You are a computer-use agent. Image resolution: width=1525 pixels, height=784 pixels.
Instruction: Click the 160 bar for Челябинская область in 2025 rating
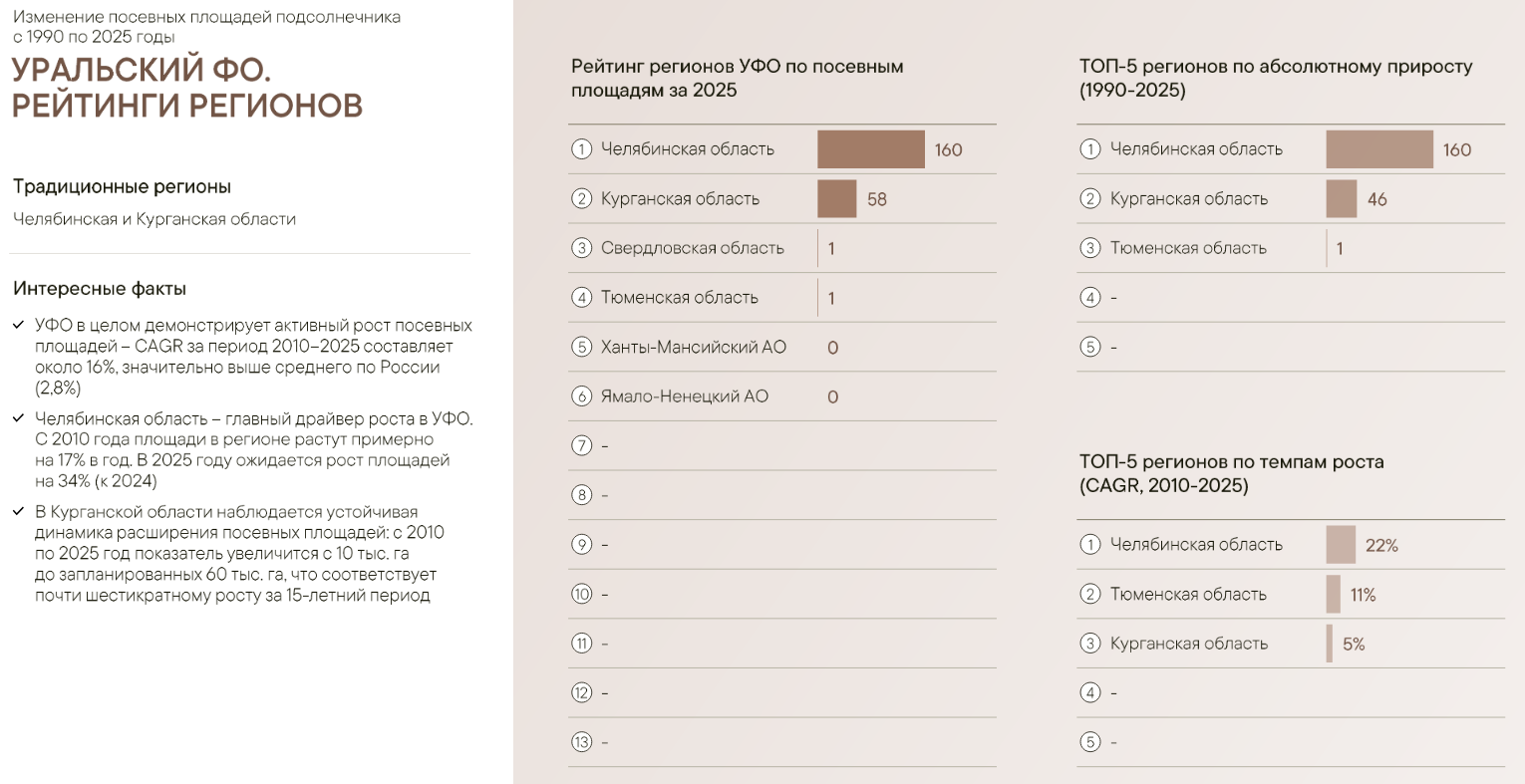point(871,149)
